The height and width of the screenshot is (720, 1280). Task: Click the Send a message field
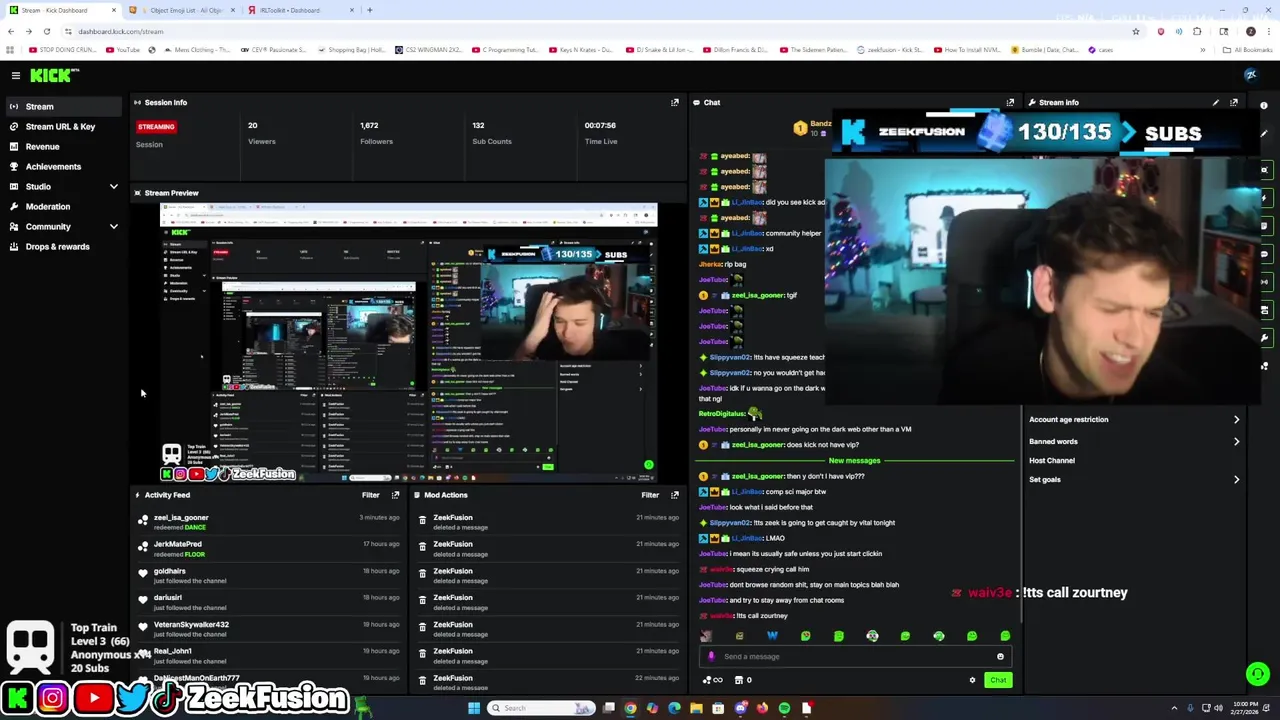point(855,657)
